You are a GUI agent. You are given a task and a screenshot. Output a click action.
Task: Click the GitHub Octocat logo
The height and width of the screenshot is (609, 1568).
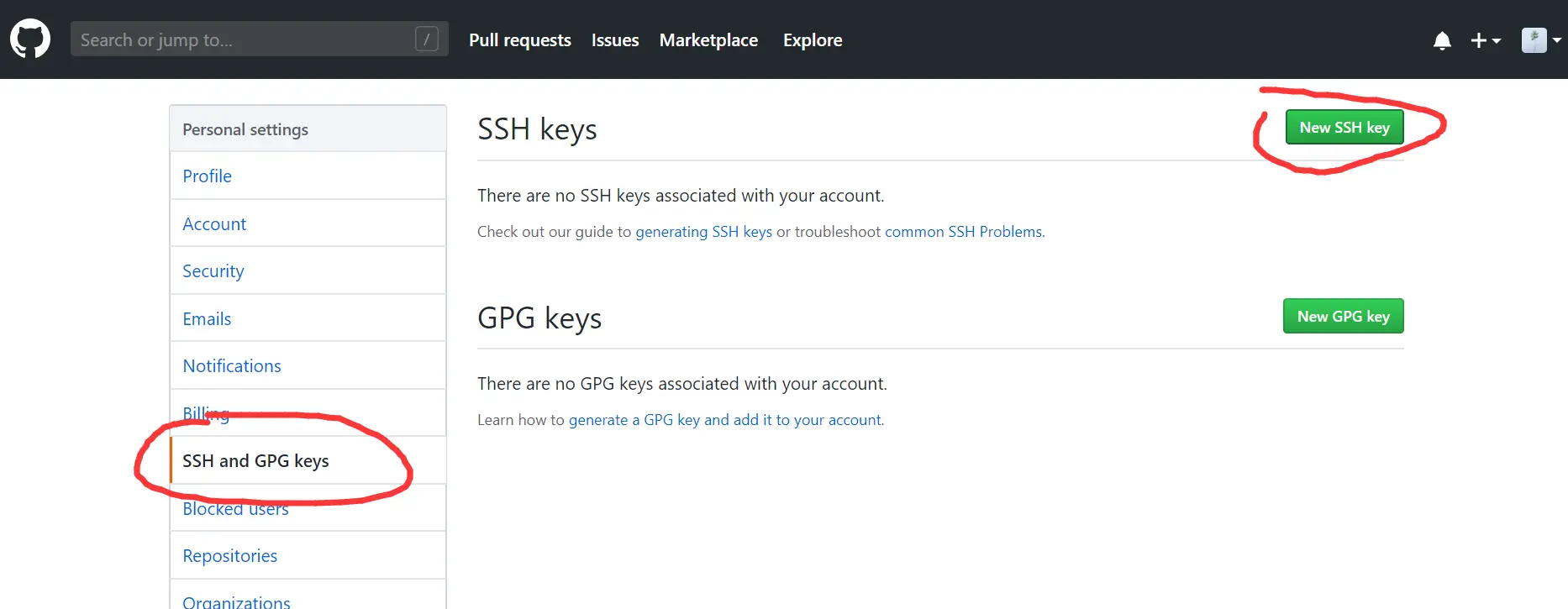point(30,39)
